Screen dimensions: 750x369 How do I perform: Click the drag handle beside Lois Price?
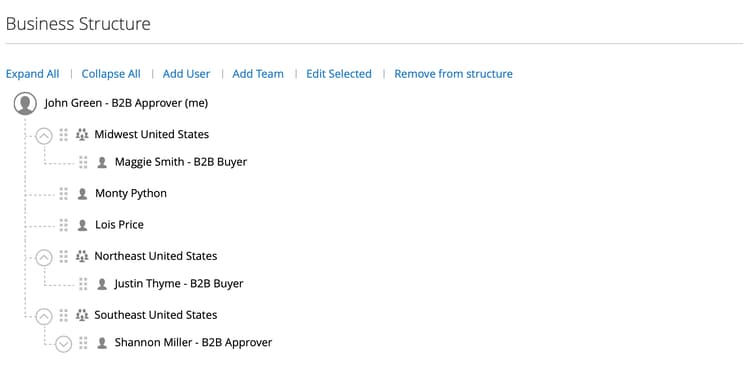click(x=64, y=225)
